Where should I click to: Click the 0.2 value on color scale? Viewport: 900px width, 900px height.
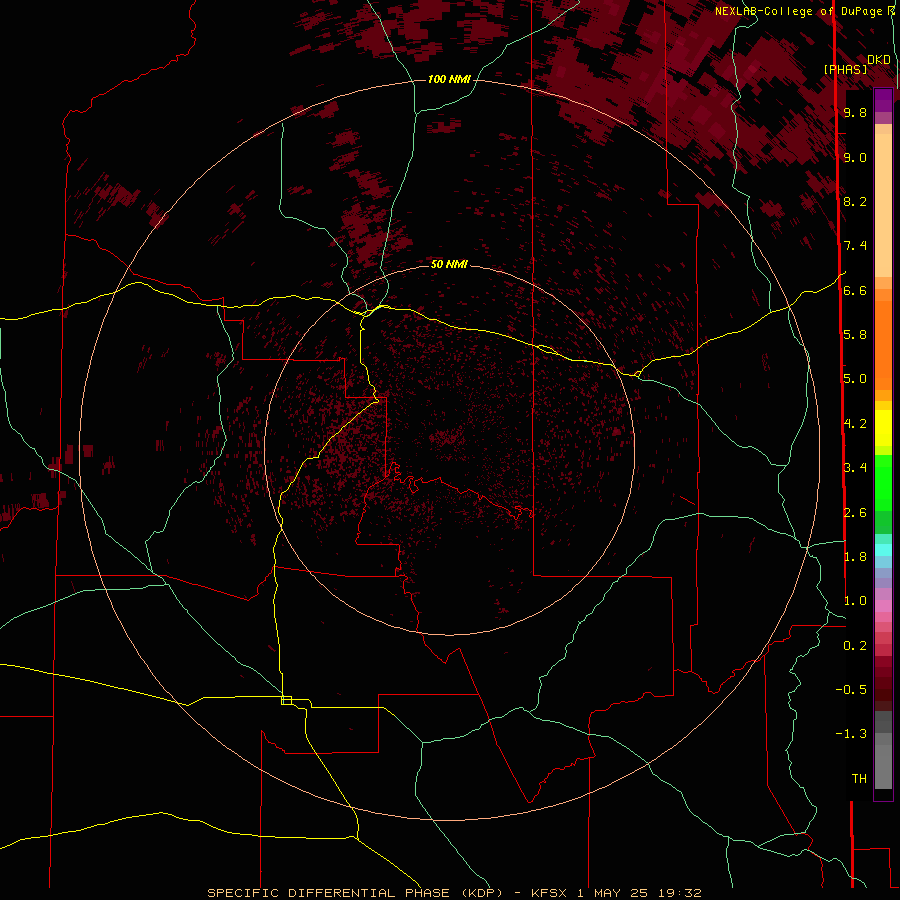[855, 646]
